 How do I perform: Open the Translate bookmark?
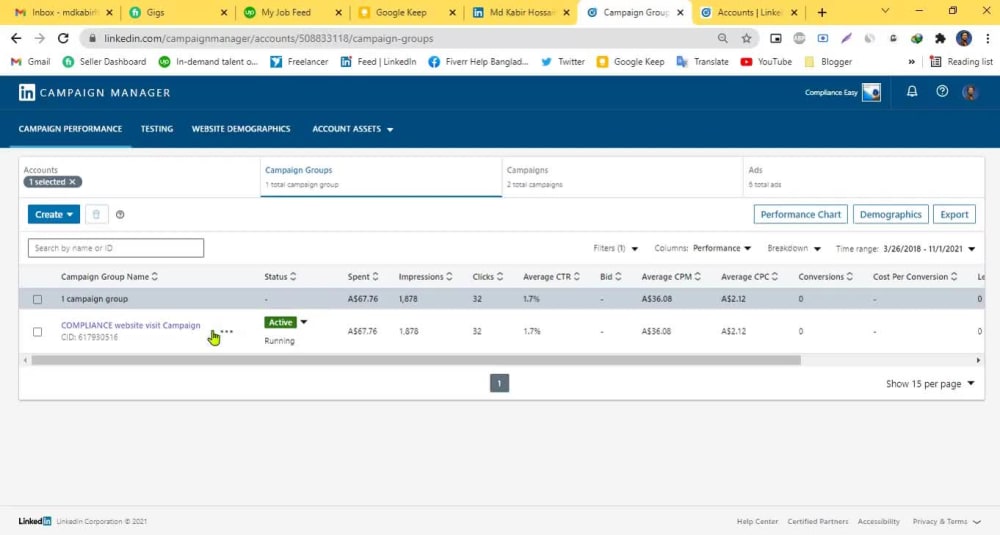click(703, 62)
